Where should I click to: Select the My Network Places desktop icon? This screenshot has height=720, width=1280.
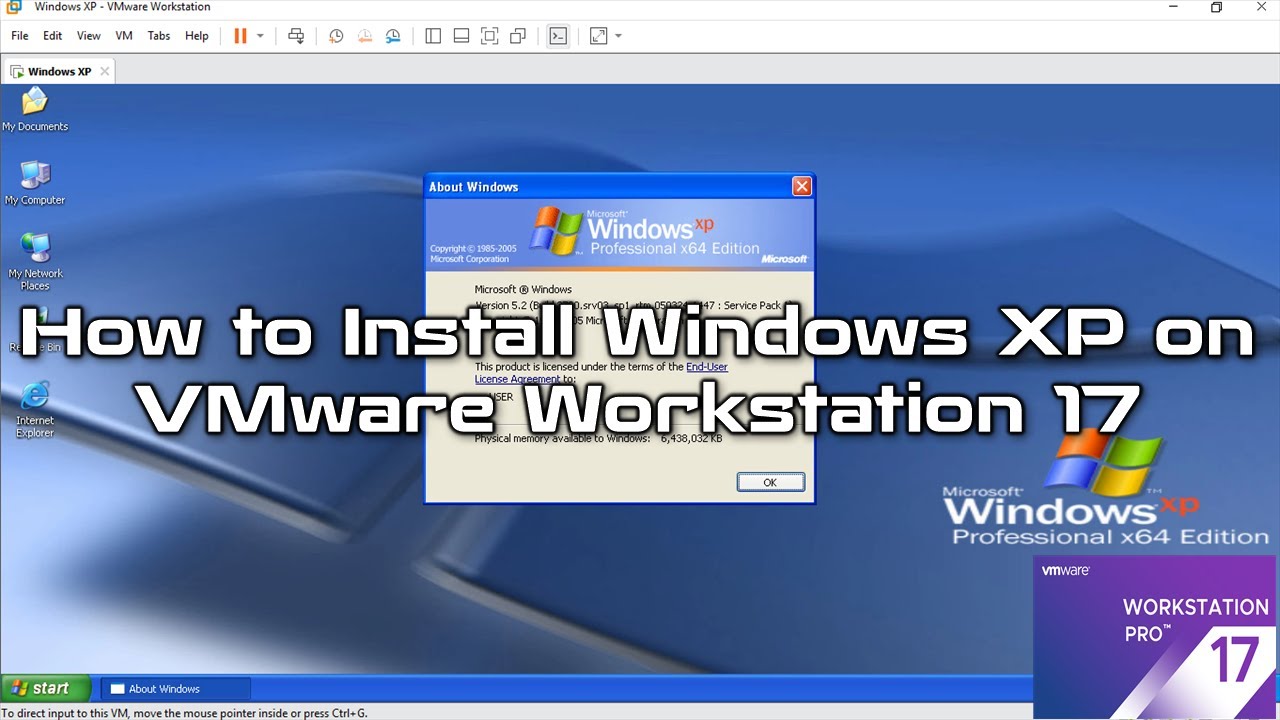click(35, 262)
